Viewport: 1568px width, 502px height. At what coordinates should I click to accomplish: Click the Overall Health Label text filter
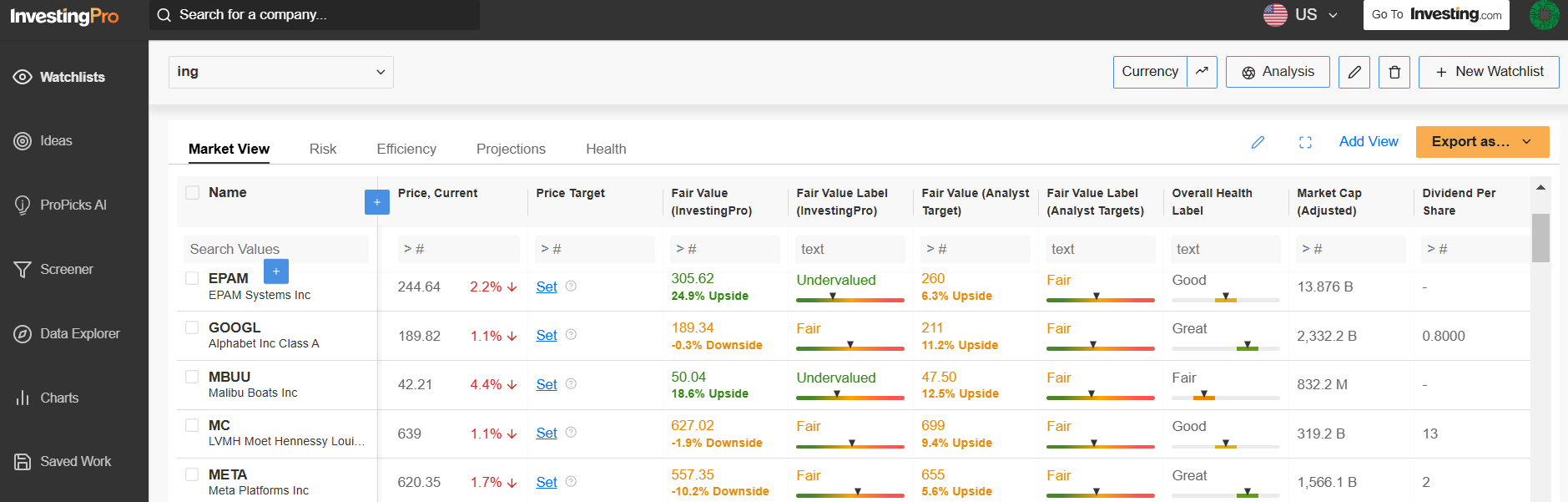click(1226, 249)
